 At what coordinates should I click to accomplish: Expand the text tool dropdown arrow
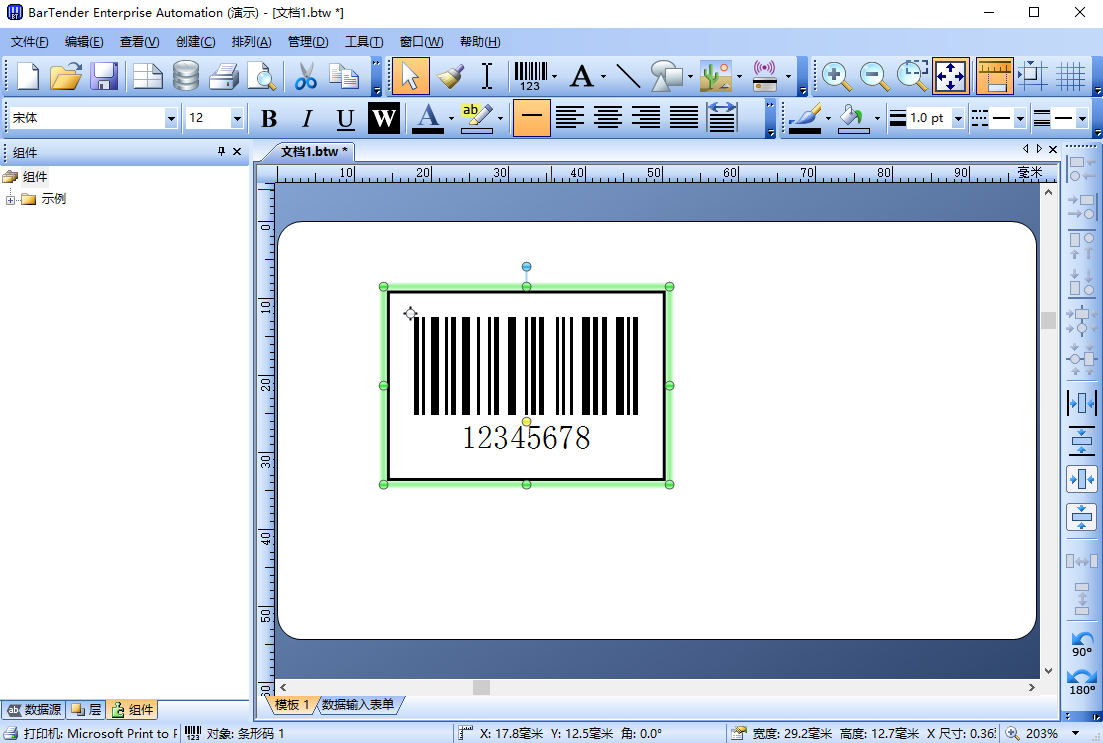pos(603,77)
